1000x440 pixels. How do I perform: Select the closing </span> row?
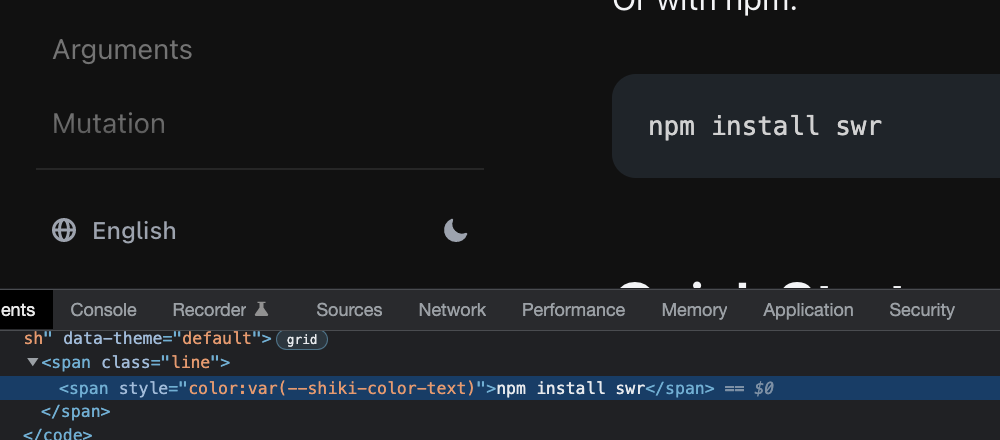pos(500,412)
